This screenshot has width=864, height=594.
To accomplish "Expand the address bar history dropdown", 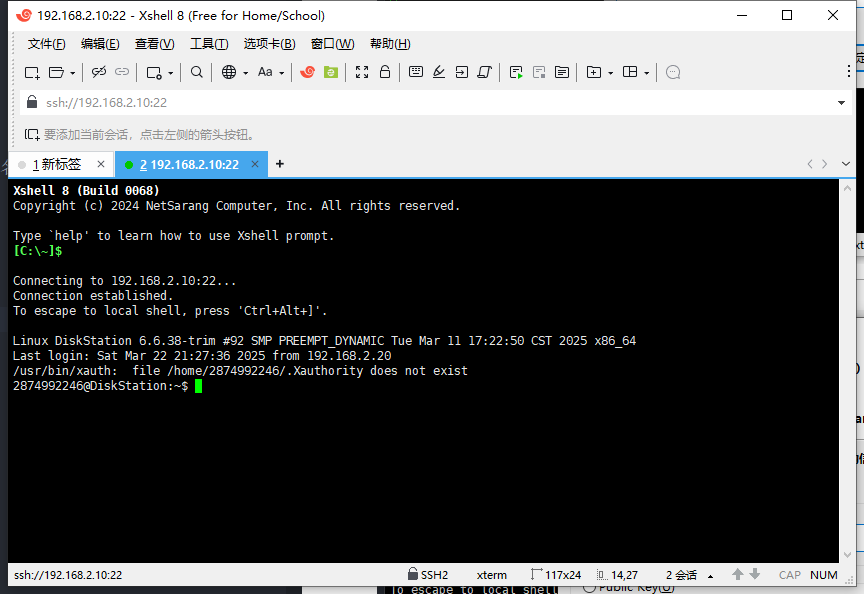I will pyautogui.click(x=841, y=102).
